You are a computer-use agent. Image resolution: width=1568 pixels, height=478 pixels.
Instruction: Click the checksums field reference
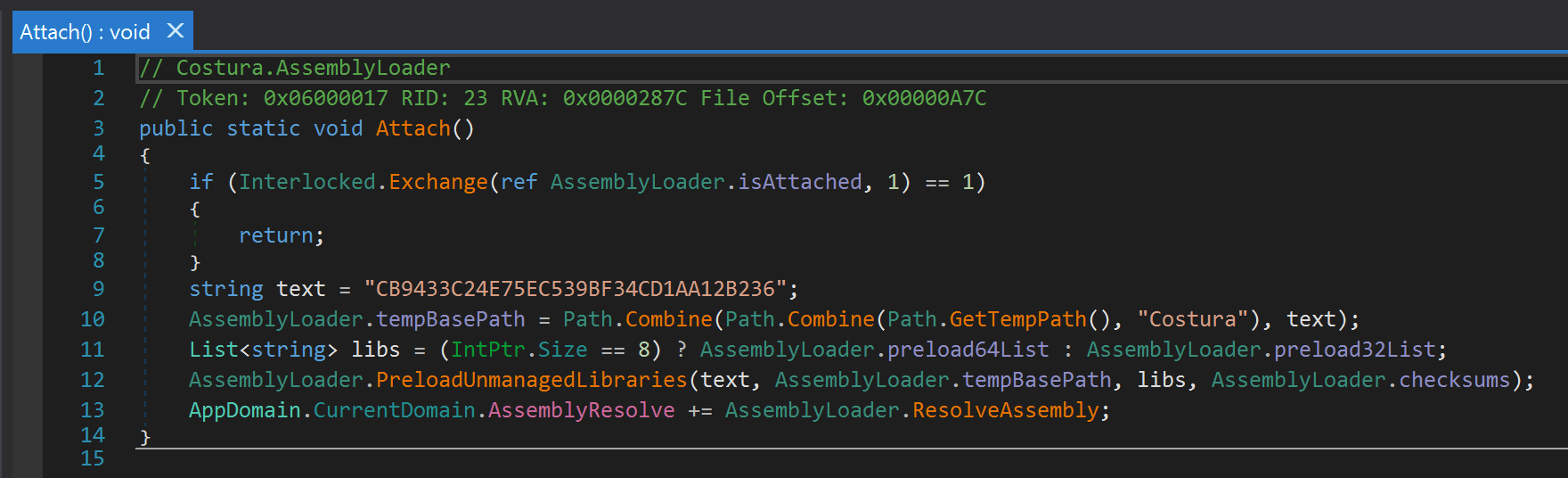(1454, 380)
